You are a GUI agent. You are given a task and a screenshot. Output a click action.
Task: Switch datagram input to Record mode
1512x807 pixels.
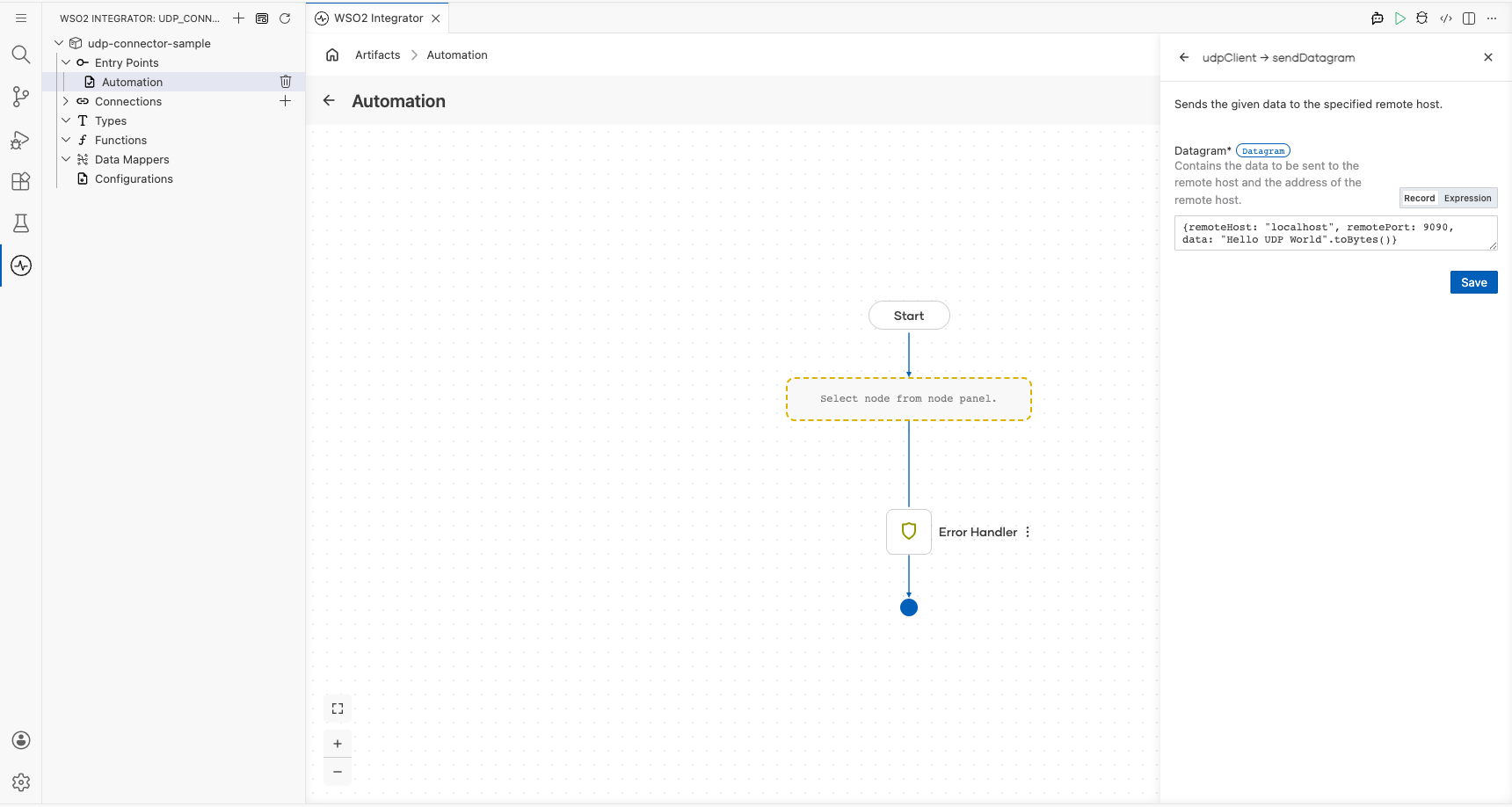click(x=1419, y=199)
